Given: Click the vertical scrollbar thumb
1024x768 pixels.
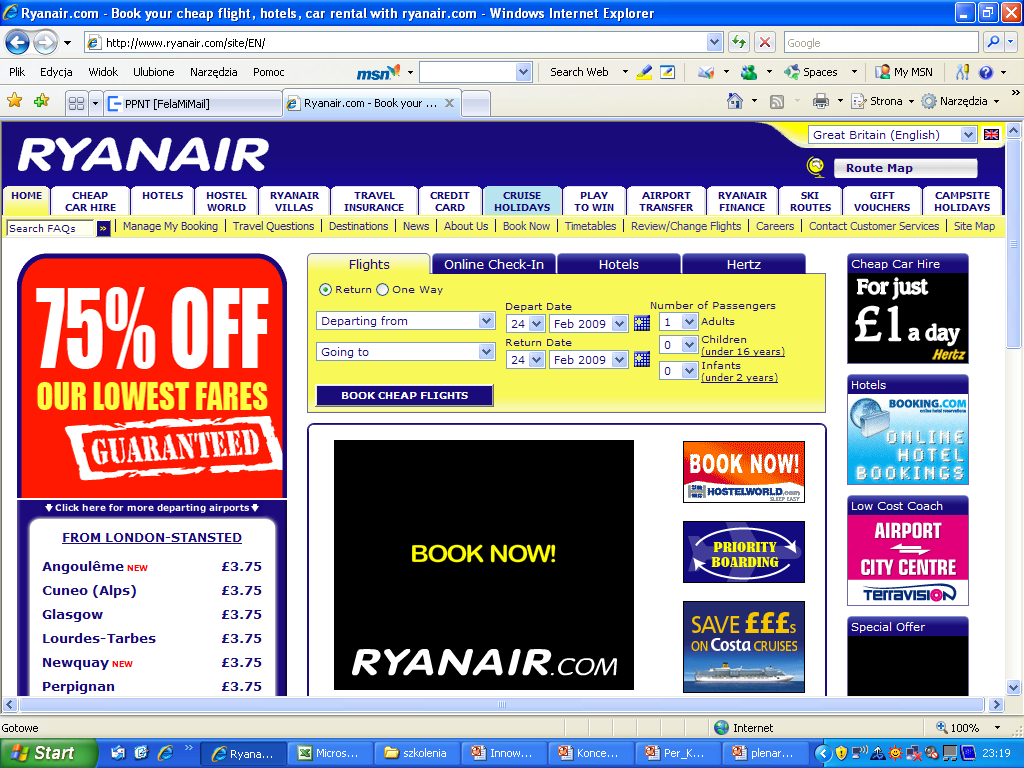Looking at the screenshot, I should [1013, 243].
